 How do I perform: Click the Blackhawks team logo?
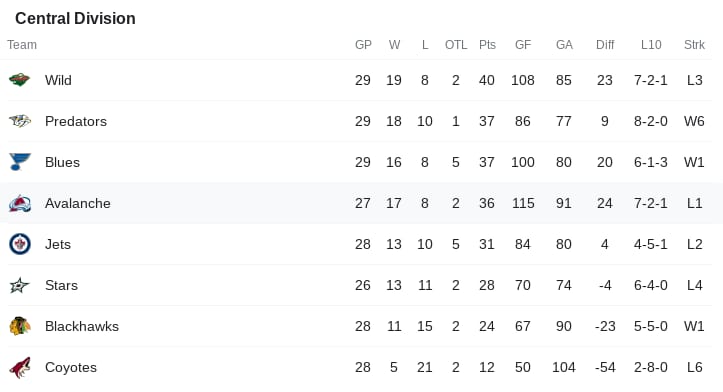point(20,326)
